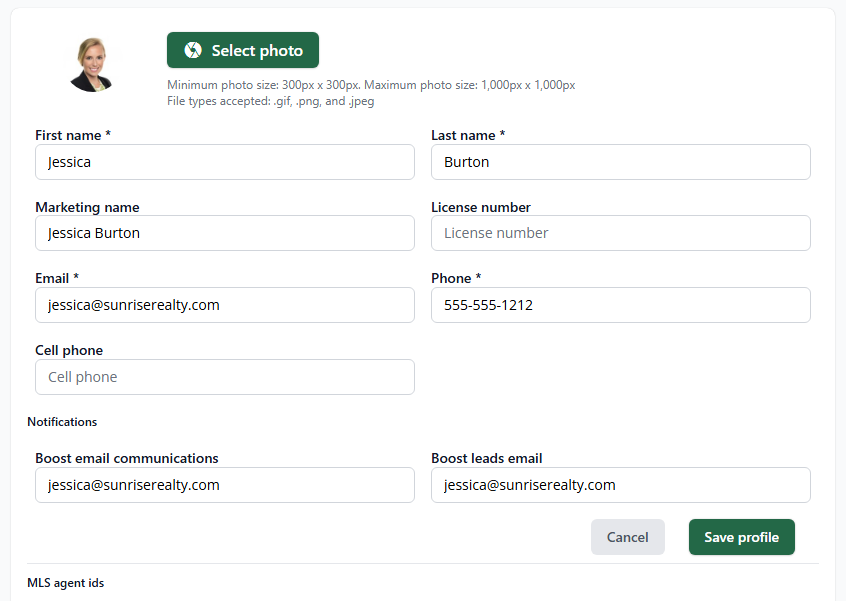
Task: Click the empty License number field
Action: [620, 233]
